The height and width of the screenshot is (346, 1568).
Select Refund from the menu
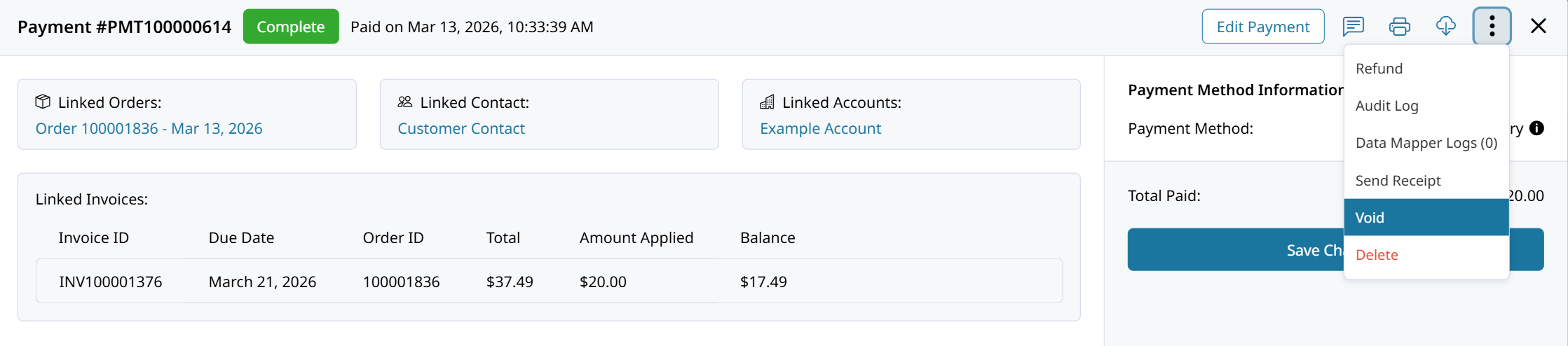[x=1379, y=69]
